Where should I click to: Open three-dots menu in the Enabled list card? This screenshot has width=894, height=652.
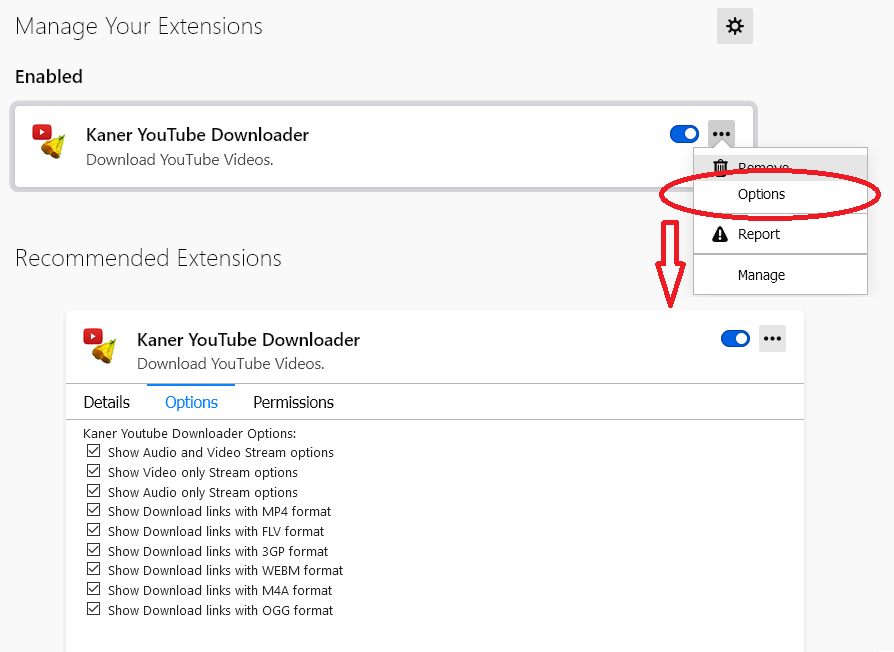(x=721, y=135)
